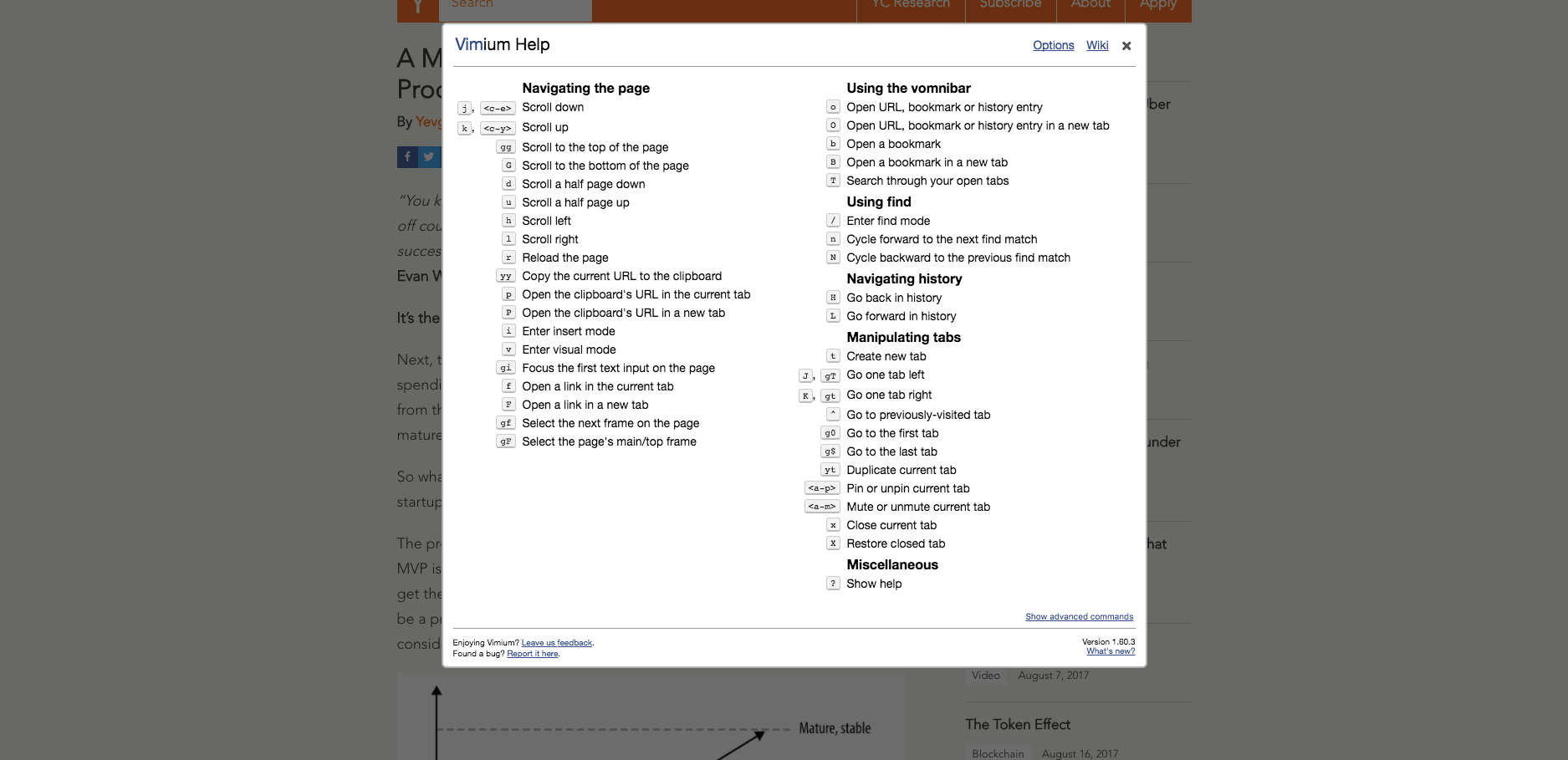The width and height of the screenshot is (1568, 760).
Task: Click the Twitter share icon
Action: (429, 156)
